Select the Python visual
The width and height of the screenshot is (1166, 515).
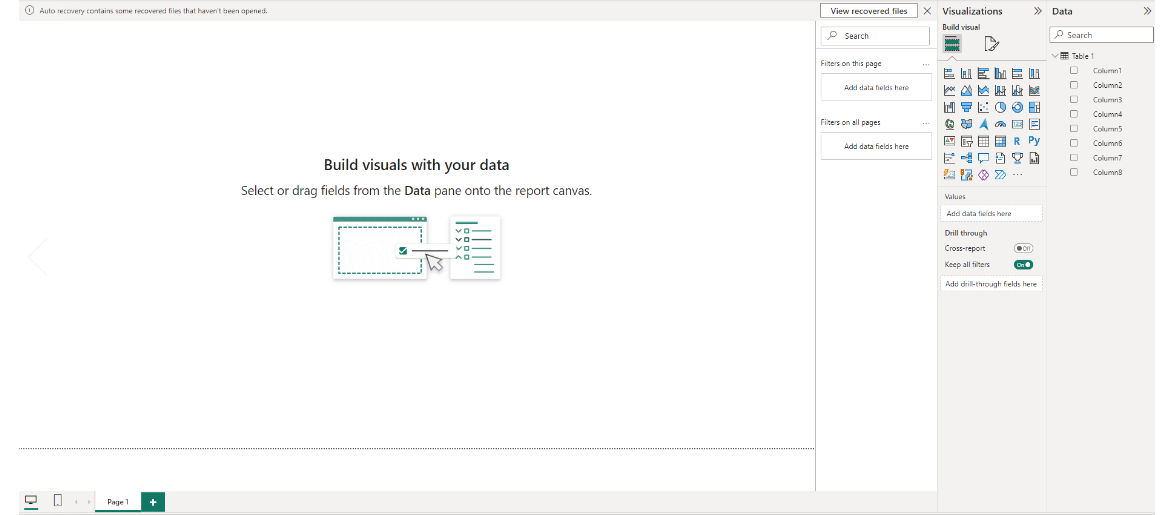point(1034,140)
